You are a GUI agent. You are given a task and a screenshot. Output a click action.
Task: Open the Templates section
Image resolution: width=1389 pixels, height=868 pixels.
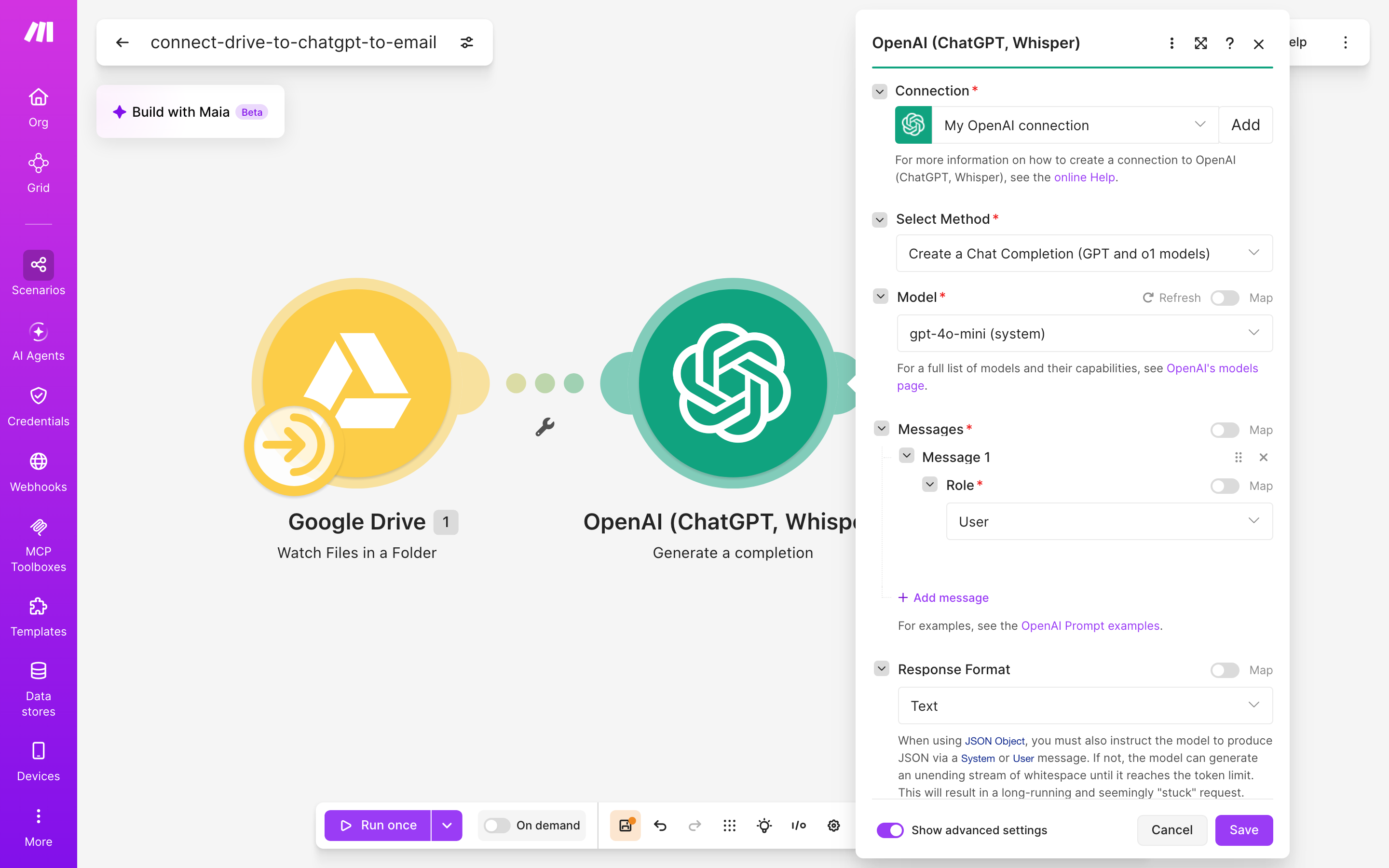pos(39,617)
